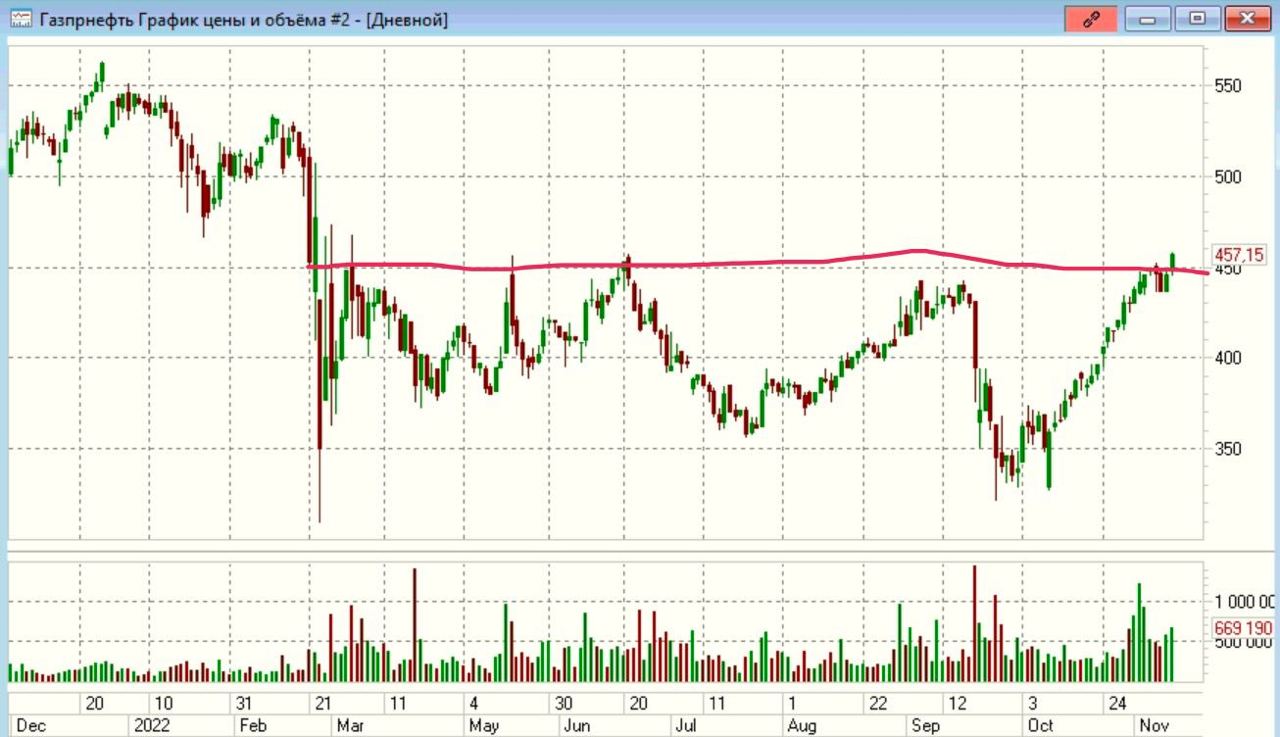This screenshot has width=1280, height=737.
Task: Click the Jul month label
Action: (685, 725)
